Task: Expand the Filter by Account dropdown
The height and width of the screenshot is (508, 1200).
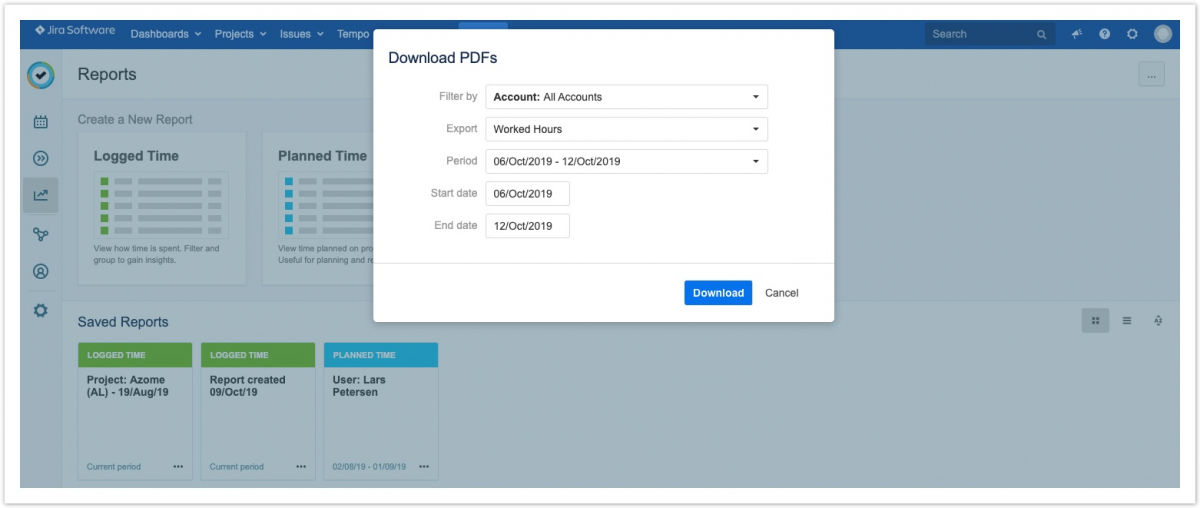Action: point(626,97)
